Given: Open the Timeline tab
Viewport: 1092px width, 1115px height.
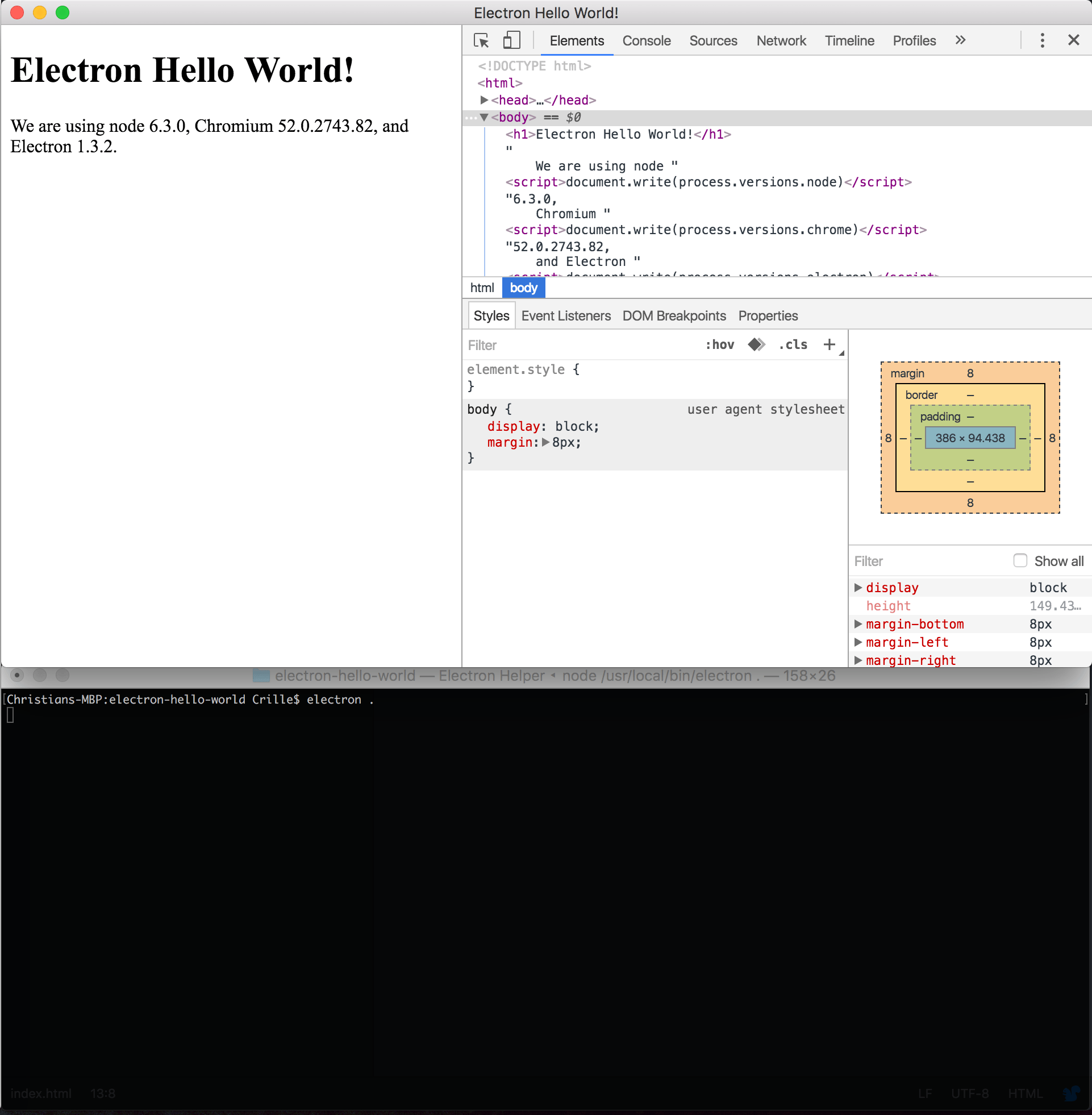Looking at the screenshot, I should click(849, 41).
